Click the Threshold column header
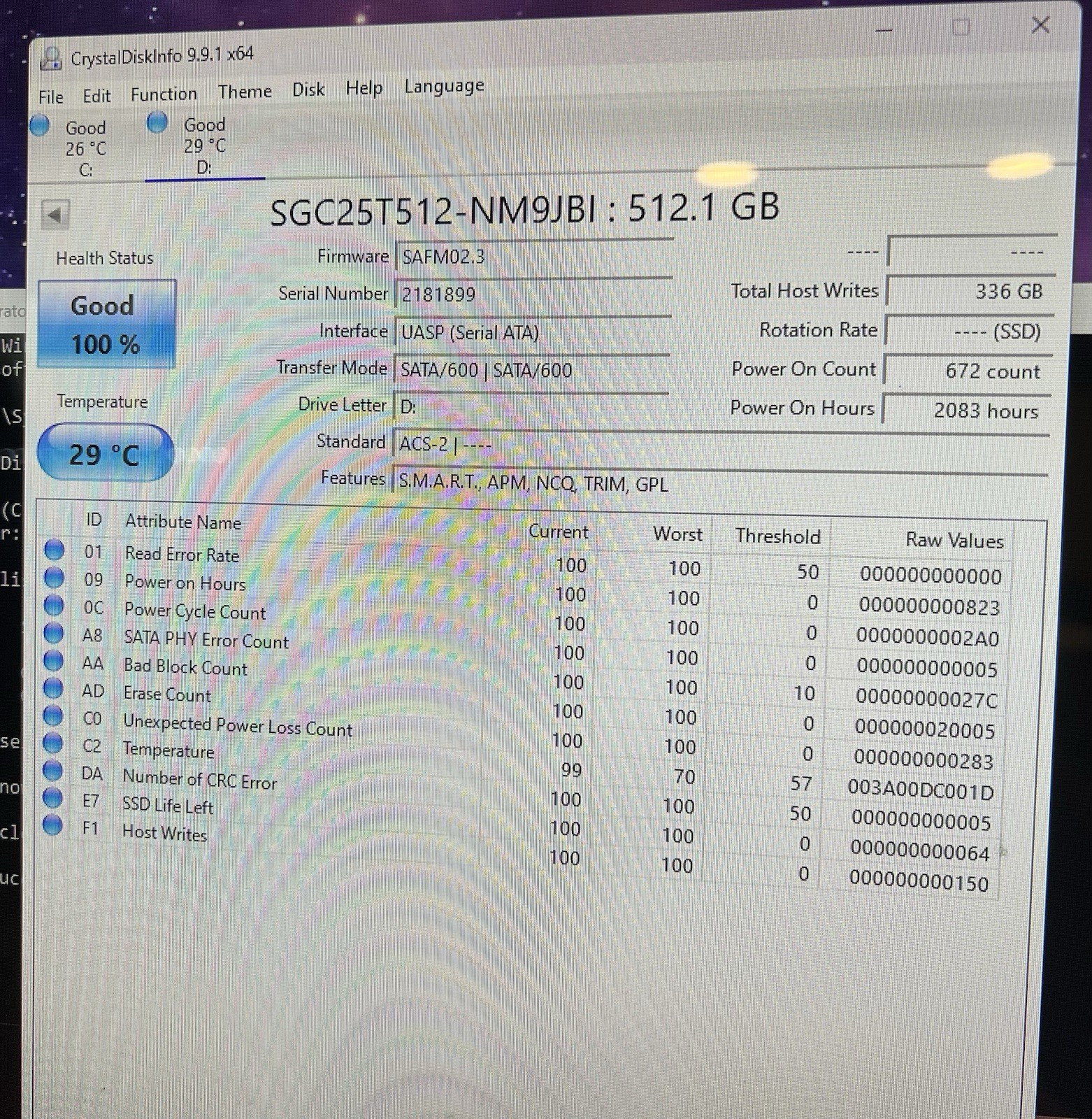The width and height of the screenshot is (1092, 1119). (778, 536)
